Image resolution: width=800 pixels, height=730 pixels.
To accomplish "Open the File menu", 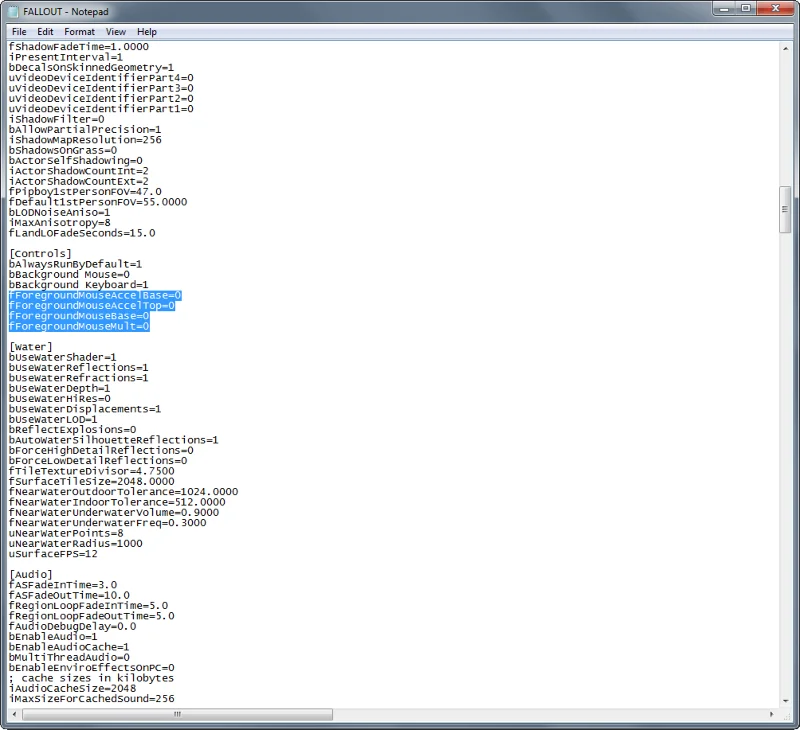I will click(x=19, y=32).
